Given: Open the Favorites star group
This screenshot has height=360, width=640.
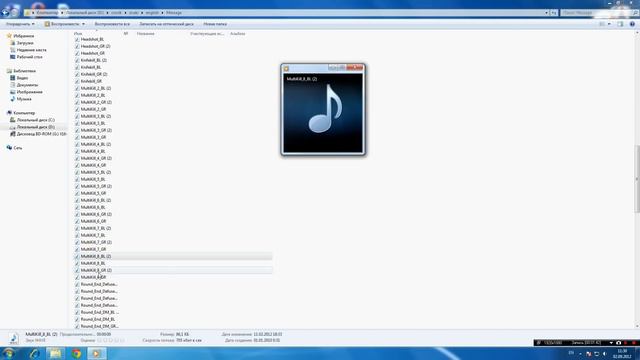Looking at the screenshot, I should point(20,36).
